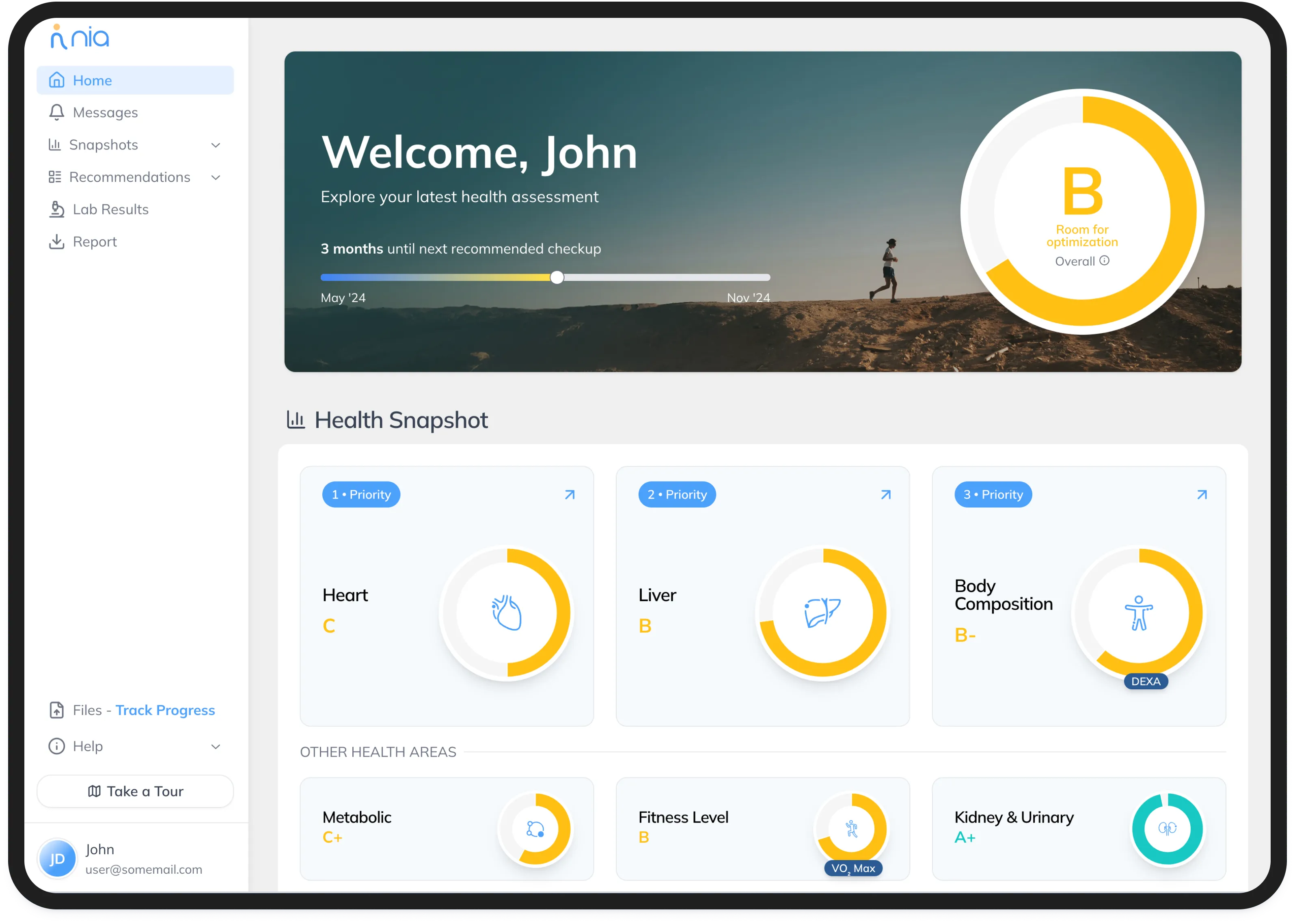The width and height of the screenshot is (1295, 924).
Task: Click the Report download icon
Action: click(56, 242)
